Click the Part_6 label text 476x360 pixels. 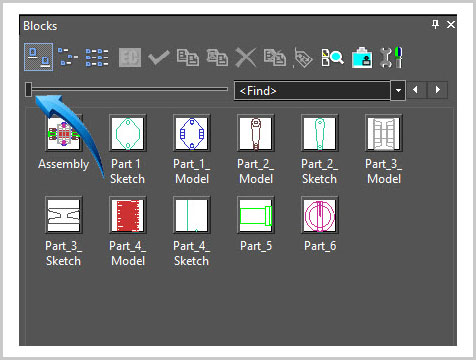pyautogui.click(x=320, y=246)
